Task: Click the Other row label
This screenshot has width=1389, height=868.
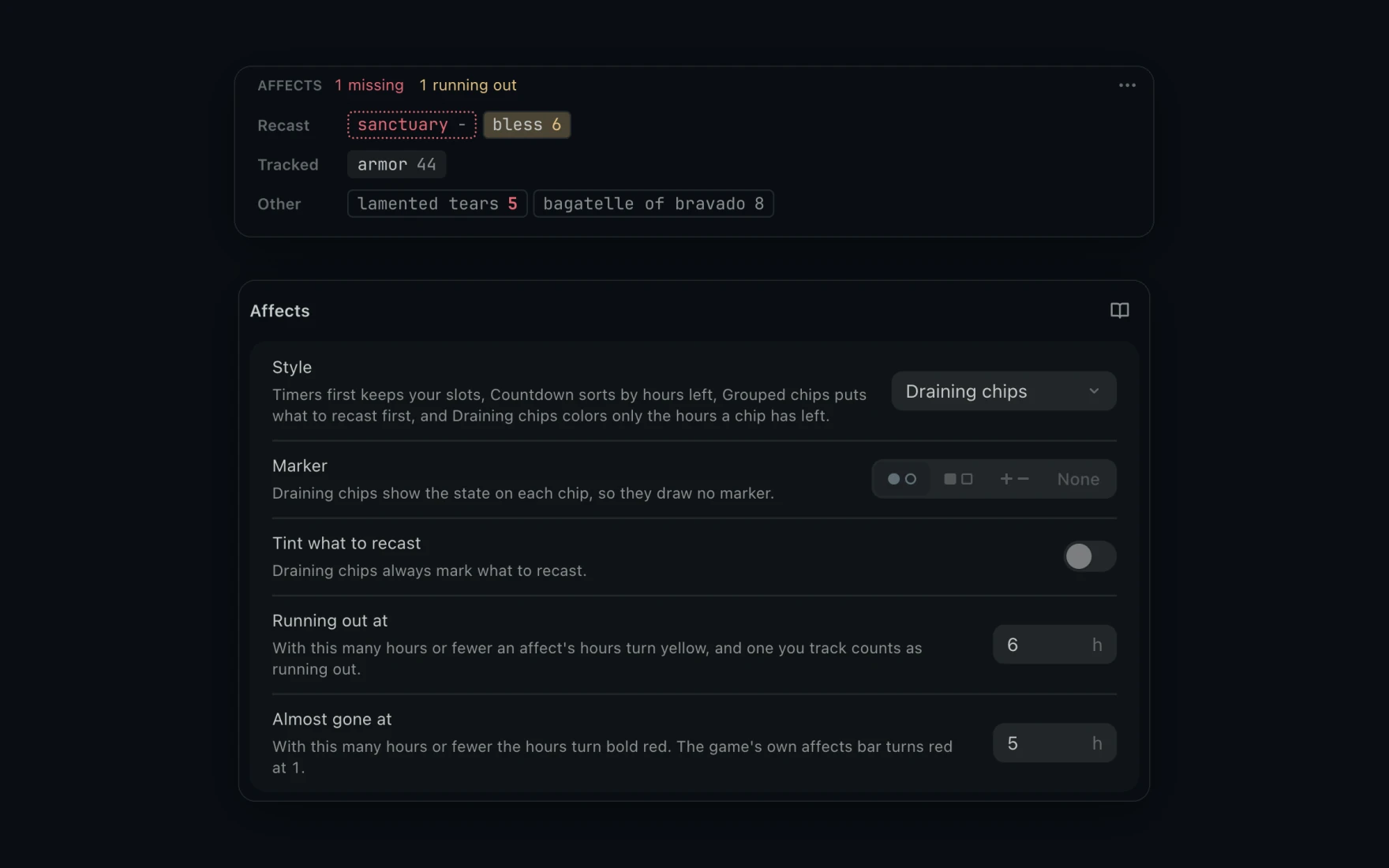Action: (279, 204)
